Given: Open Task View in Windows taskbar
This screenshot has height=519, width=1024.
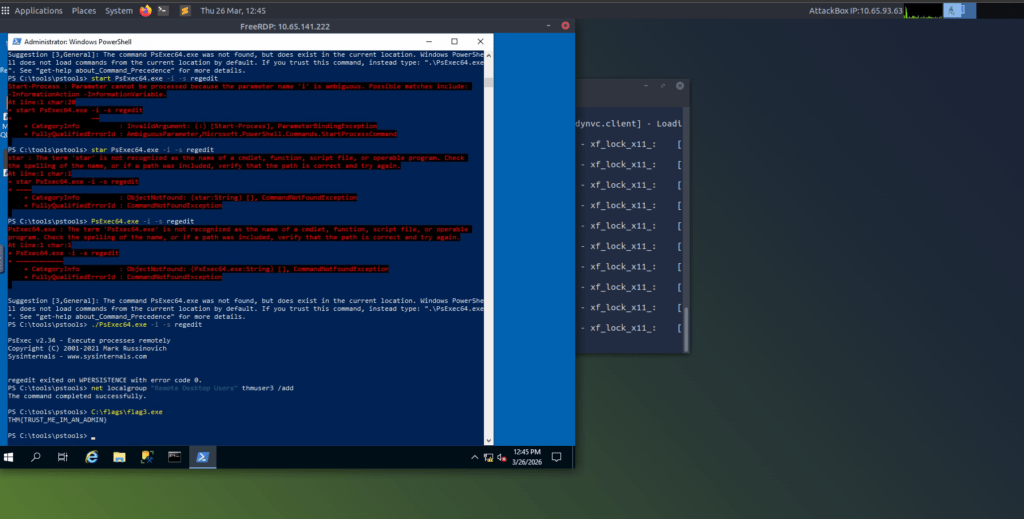Looking at the screenshot, I should [x=63, y=458].
